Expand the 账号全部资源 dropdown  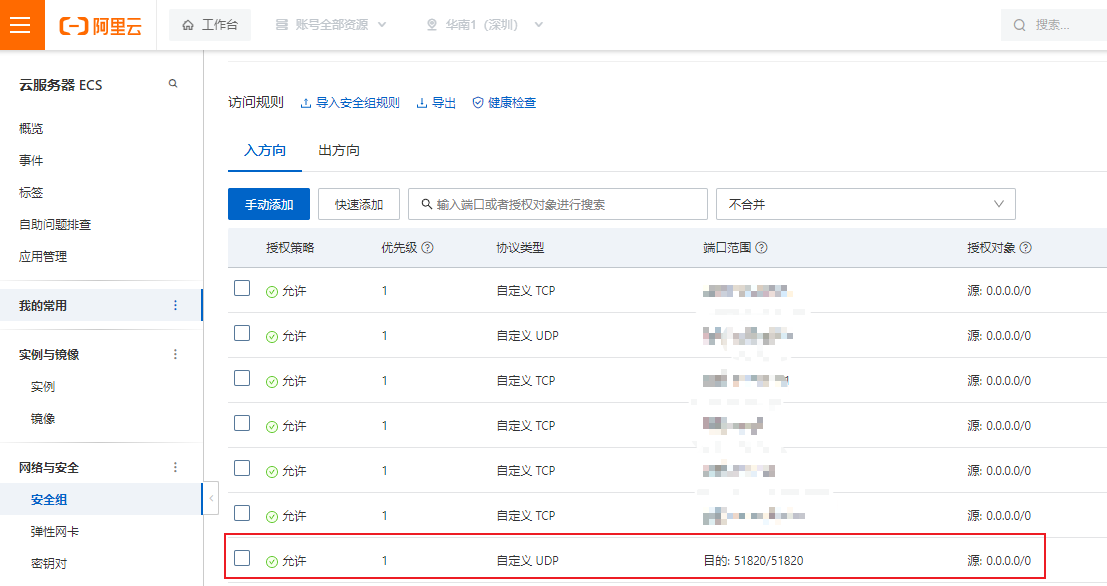(x=331, y=25)
